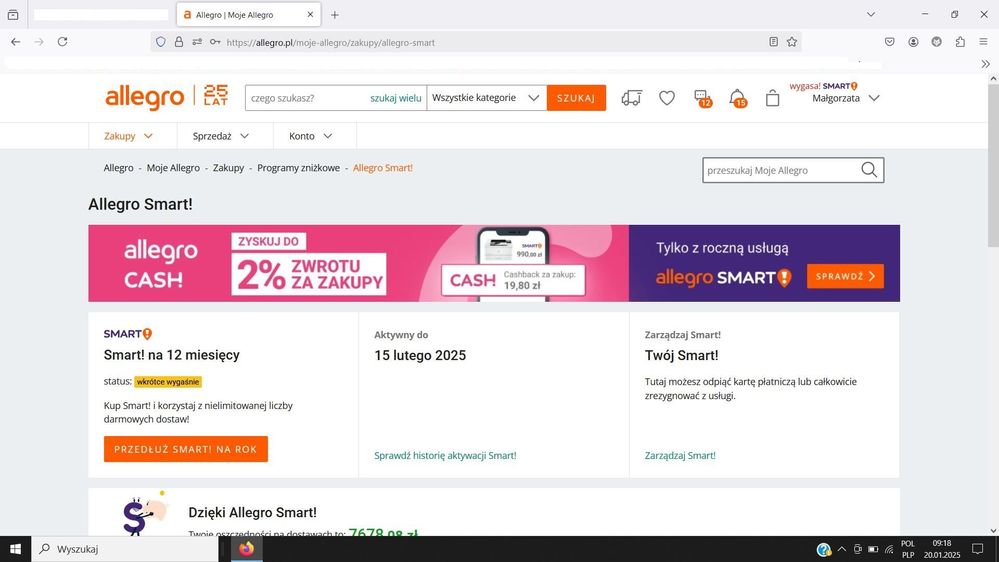Show hidden tray icons chevron

(x=842, y=549)
